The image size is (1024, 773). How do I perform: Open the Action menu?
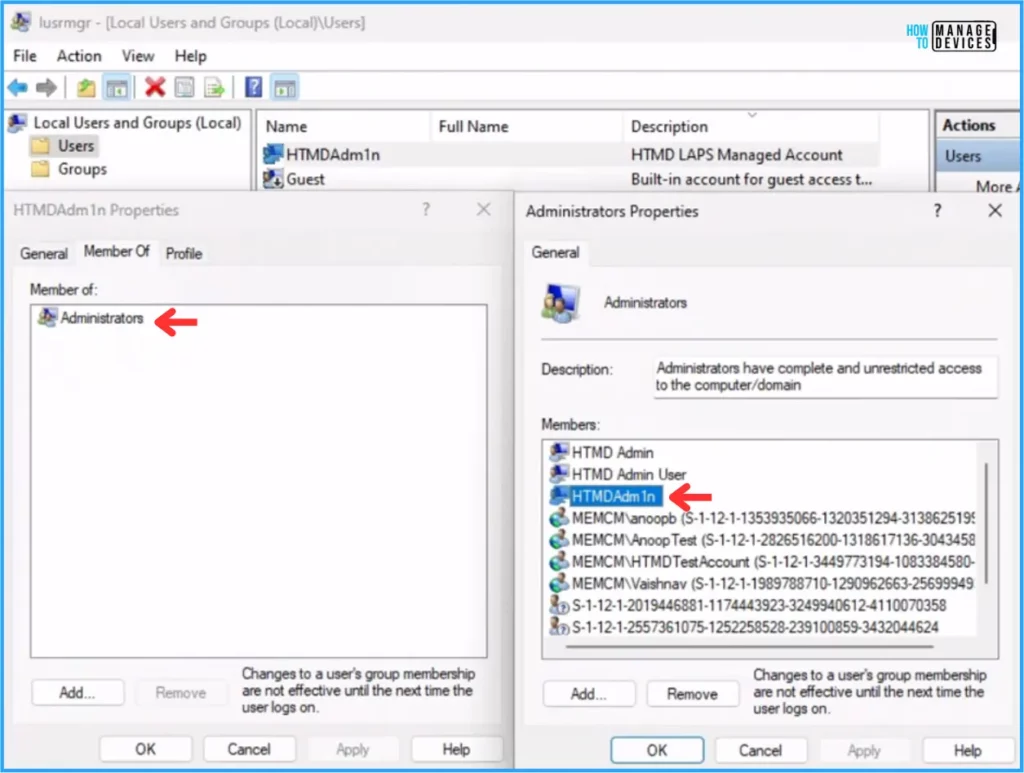pos(79,56)
